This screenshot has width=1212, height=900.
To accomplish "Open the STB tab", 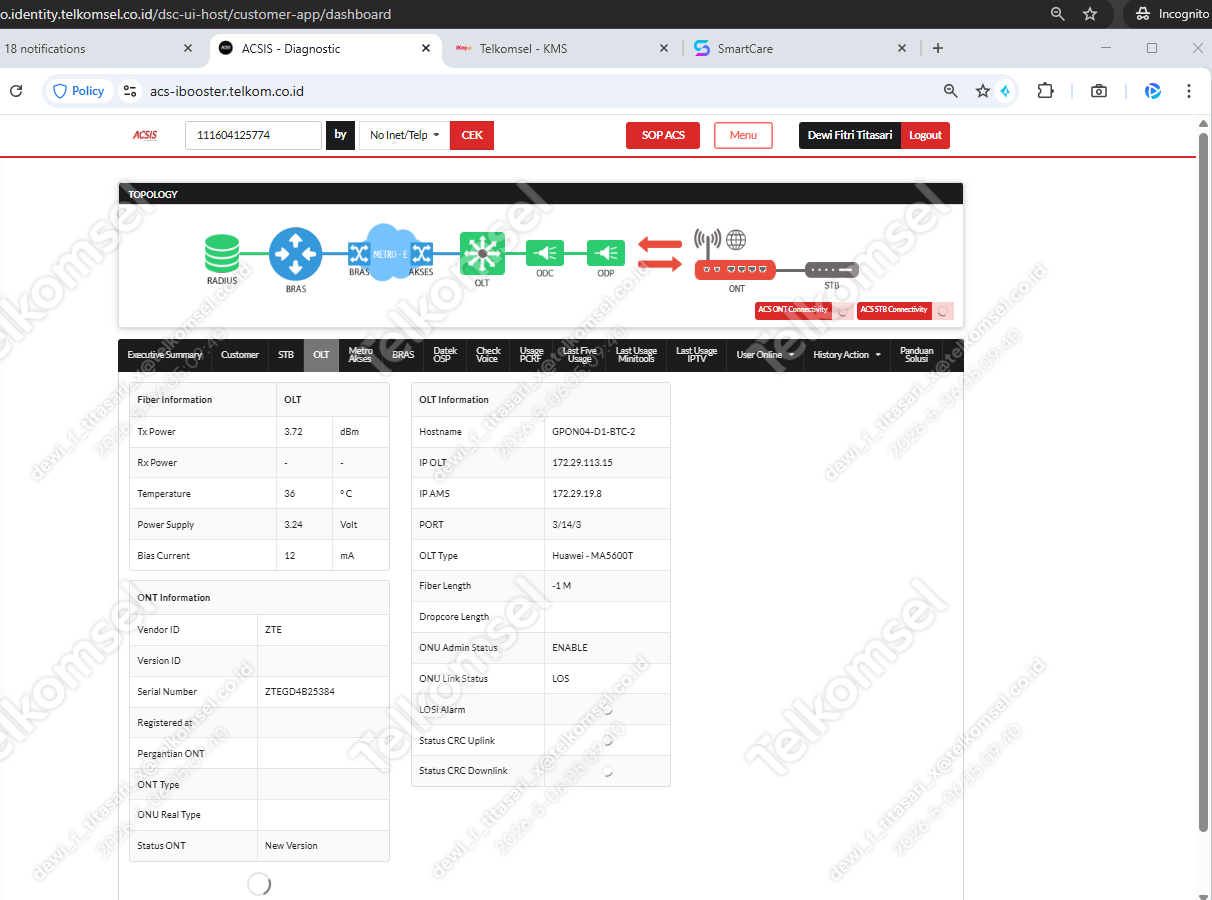I will click(286, 355).
